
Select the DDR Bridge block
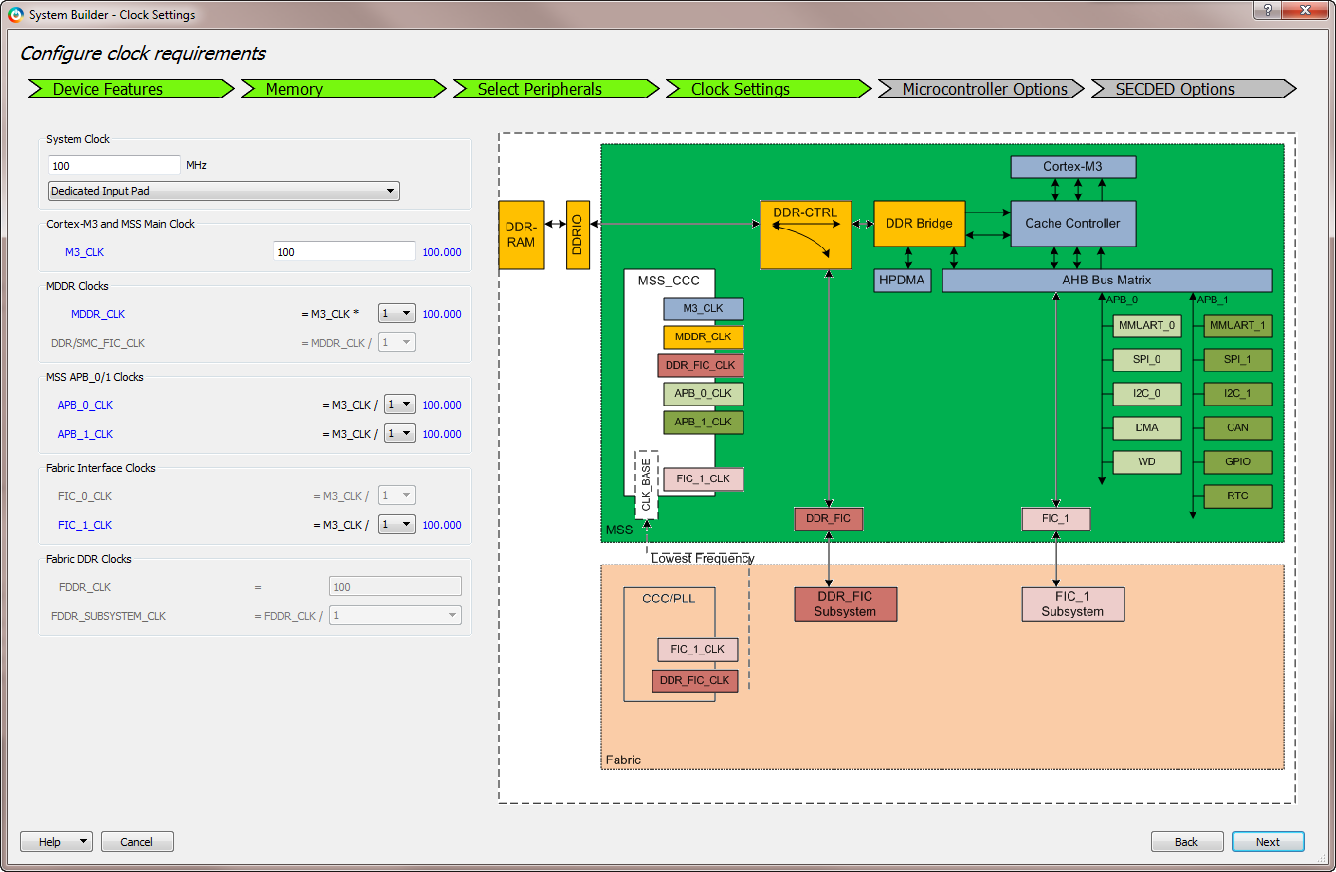(x=919, y=224)
